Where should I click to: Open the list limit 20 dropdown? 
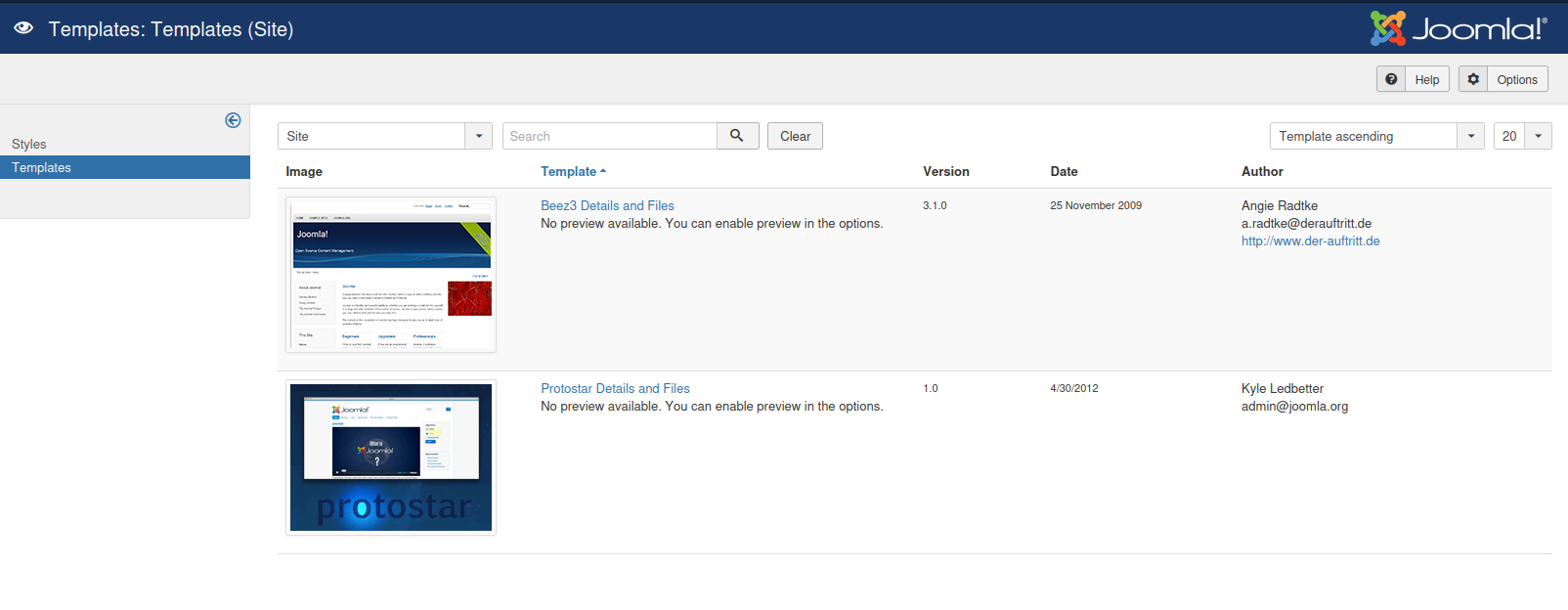click(1523, 136)
